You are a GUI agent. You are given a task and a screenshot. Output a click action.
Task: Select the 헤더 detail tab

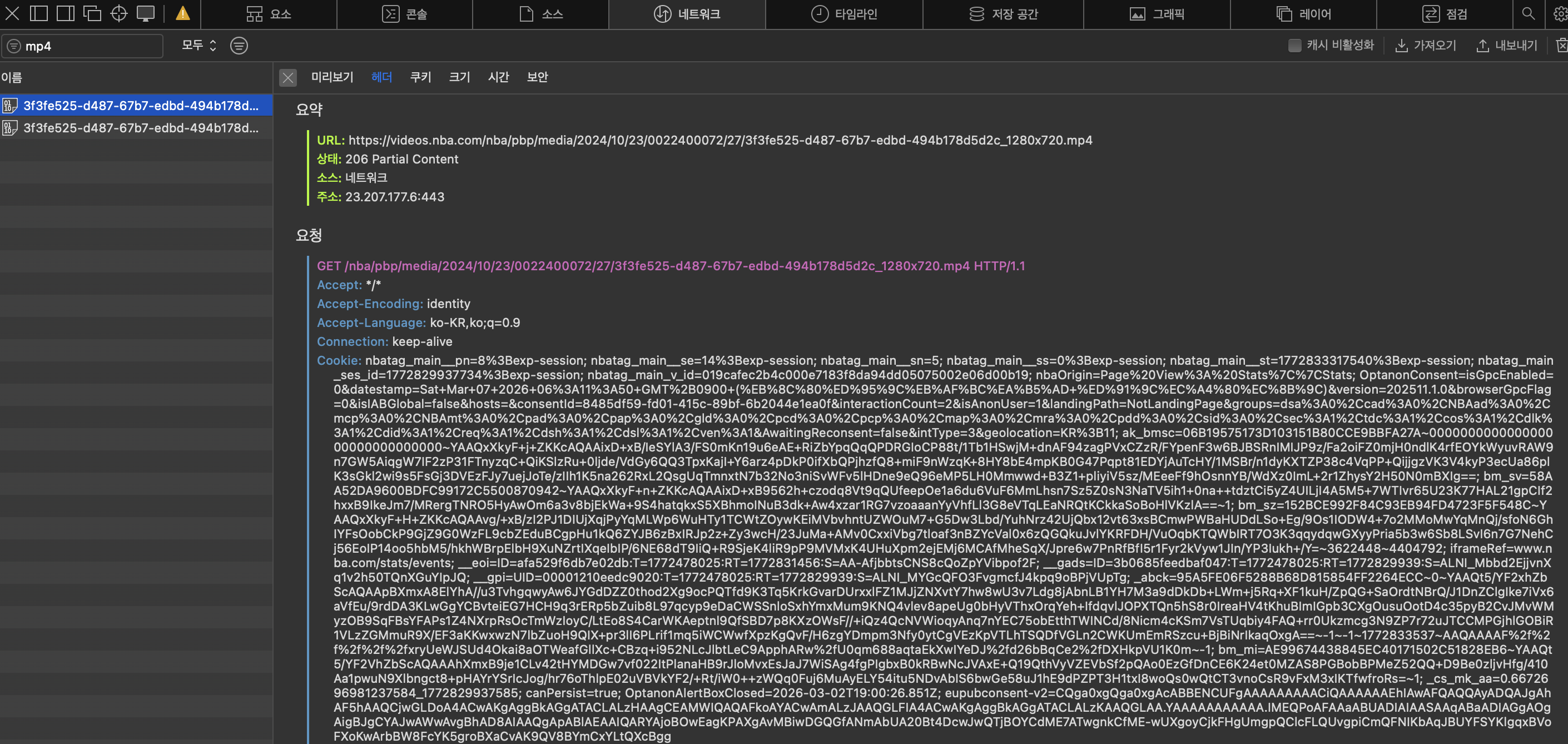pyautogui.click(x=381, y=77)
